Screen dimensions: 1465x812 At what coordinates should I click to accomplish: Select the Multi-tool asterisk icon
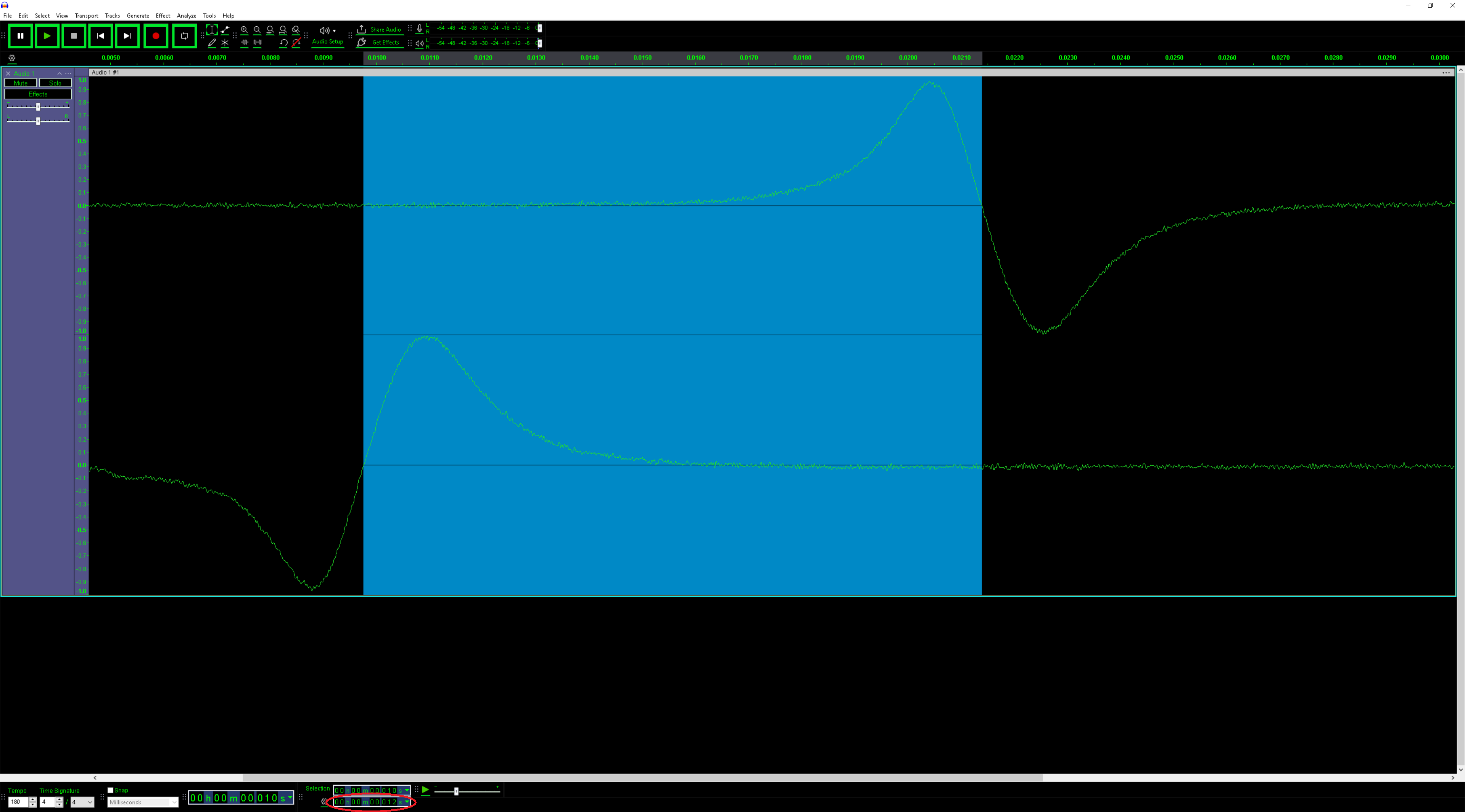pyautogui.click(x=225, y=43)
